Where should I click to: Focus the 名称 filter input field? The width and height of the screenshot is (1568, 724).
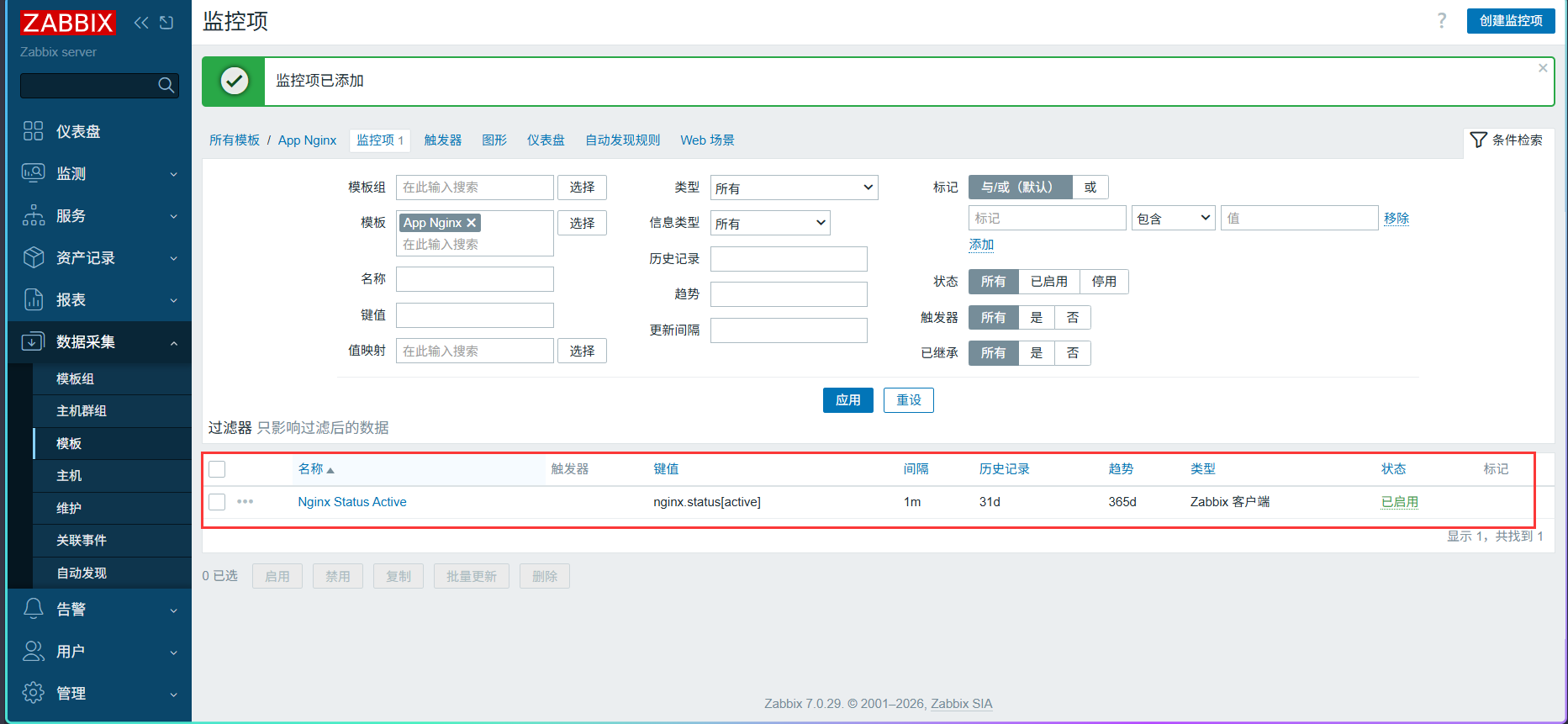point(475,279)
